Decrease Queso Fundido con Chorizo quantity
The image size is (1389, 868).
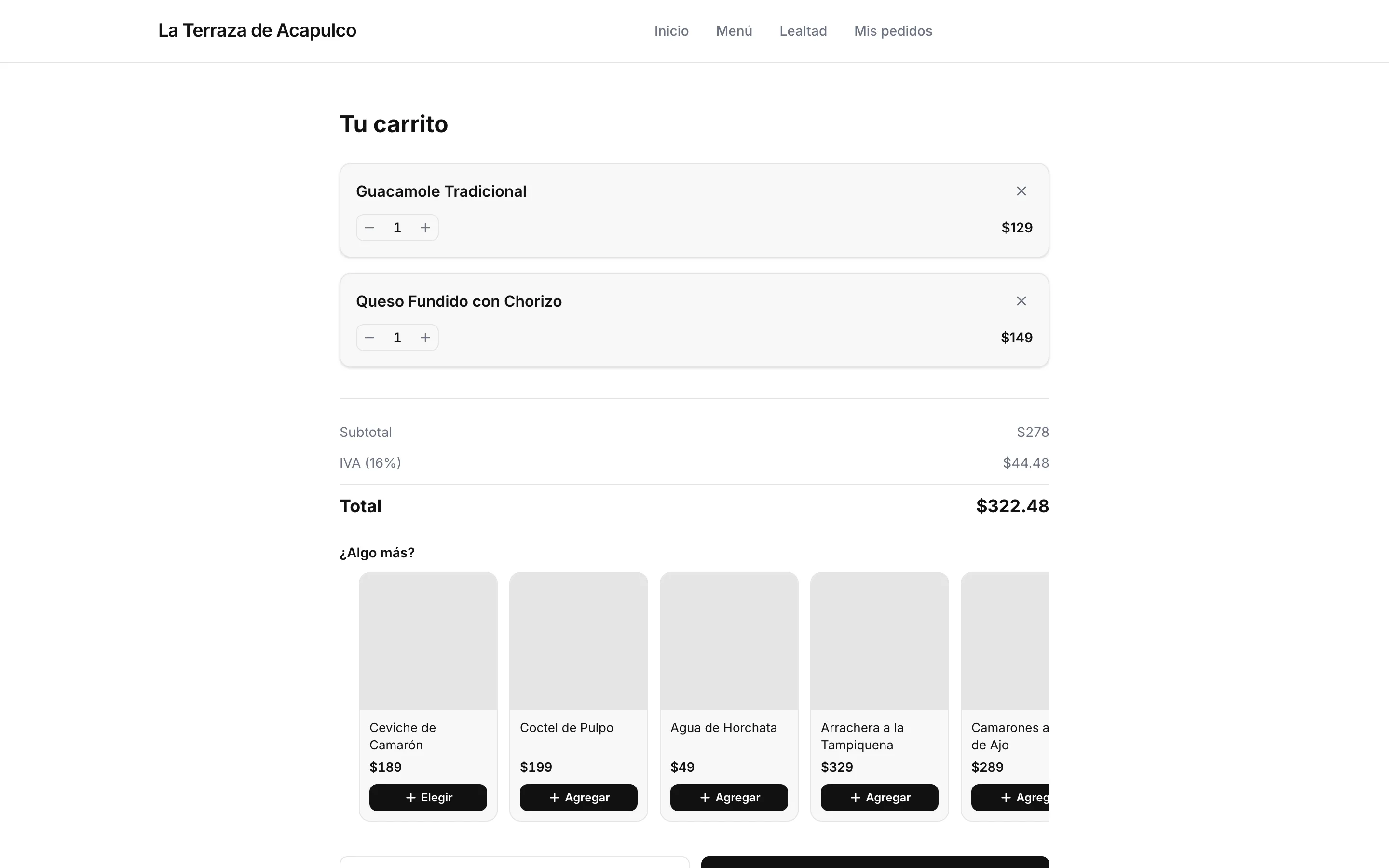369,338
